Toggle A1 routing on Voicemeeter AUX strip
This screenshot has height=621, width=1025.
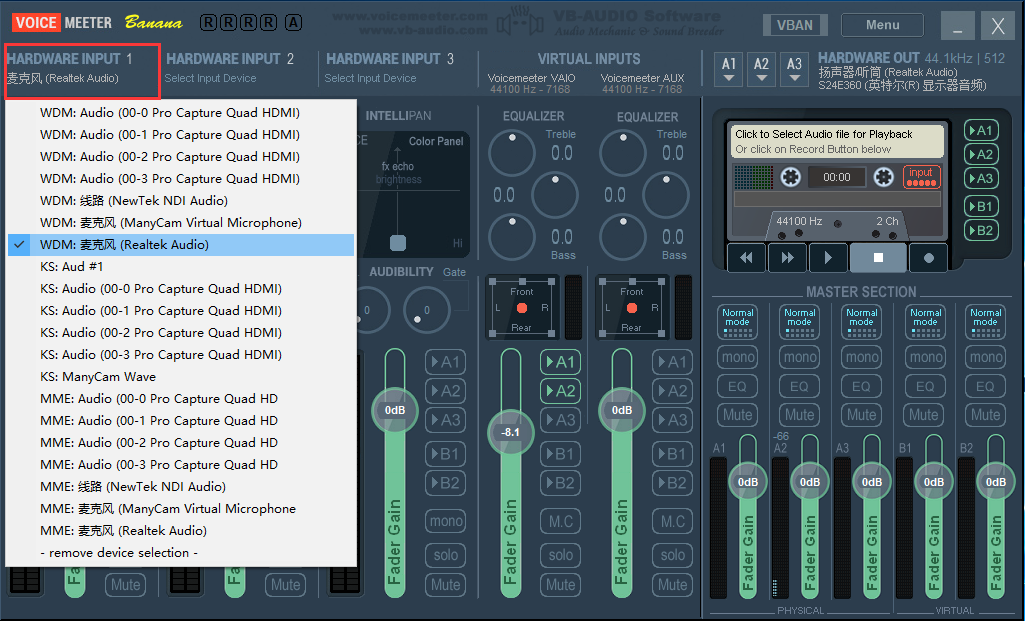(673, 362)
